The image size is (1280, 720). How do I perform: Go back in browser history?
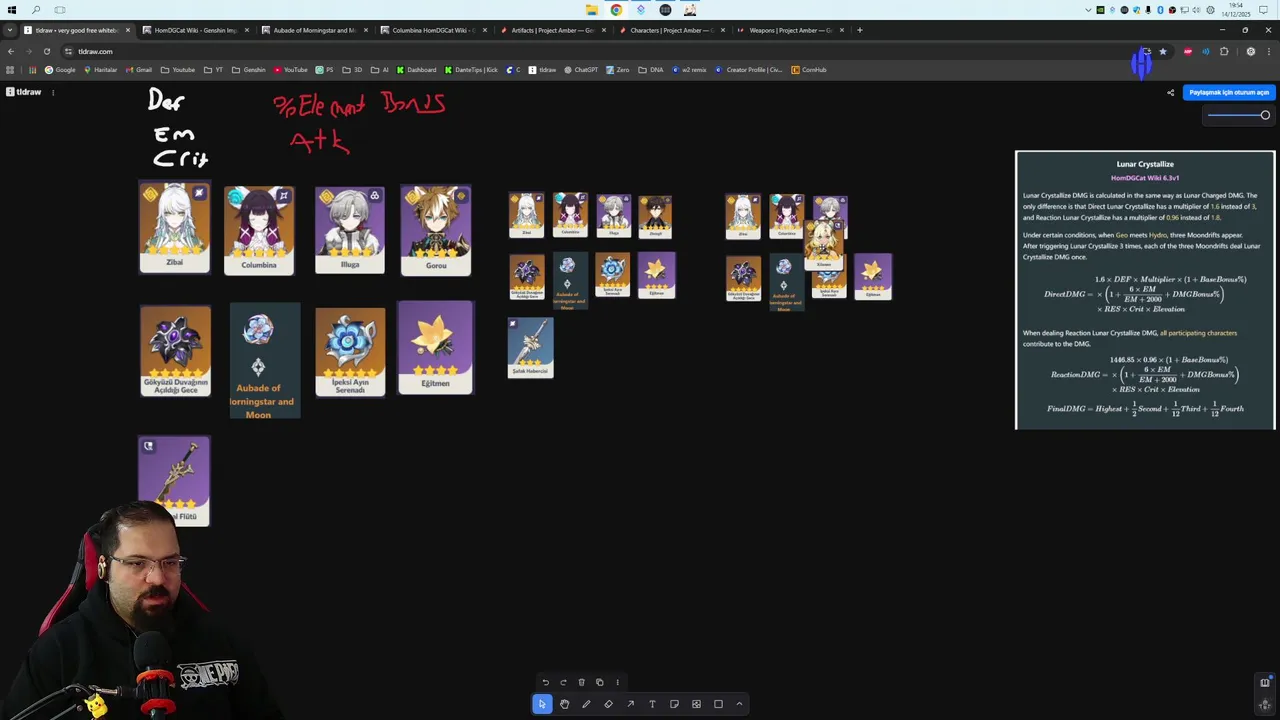tap(10, 51)
